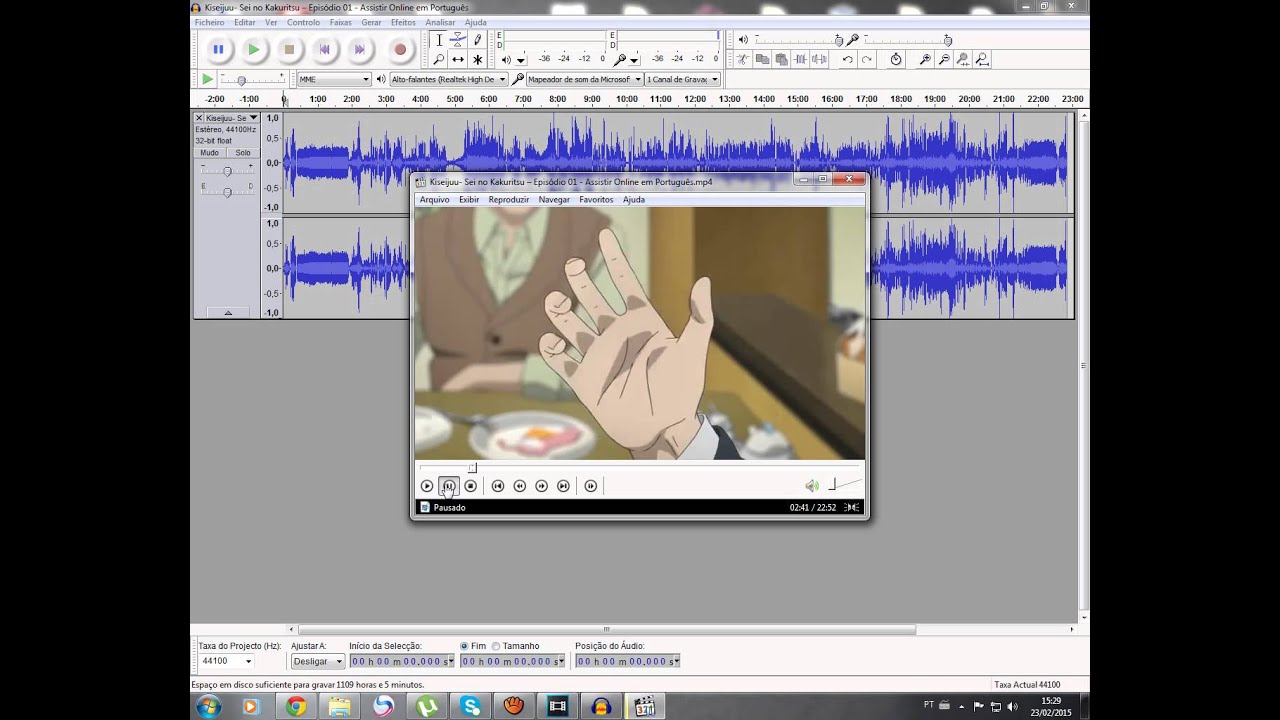Click the Copy icon in edit toolbar
The image size is (1280, 720).
(762, 60)
